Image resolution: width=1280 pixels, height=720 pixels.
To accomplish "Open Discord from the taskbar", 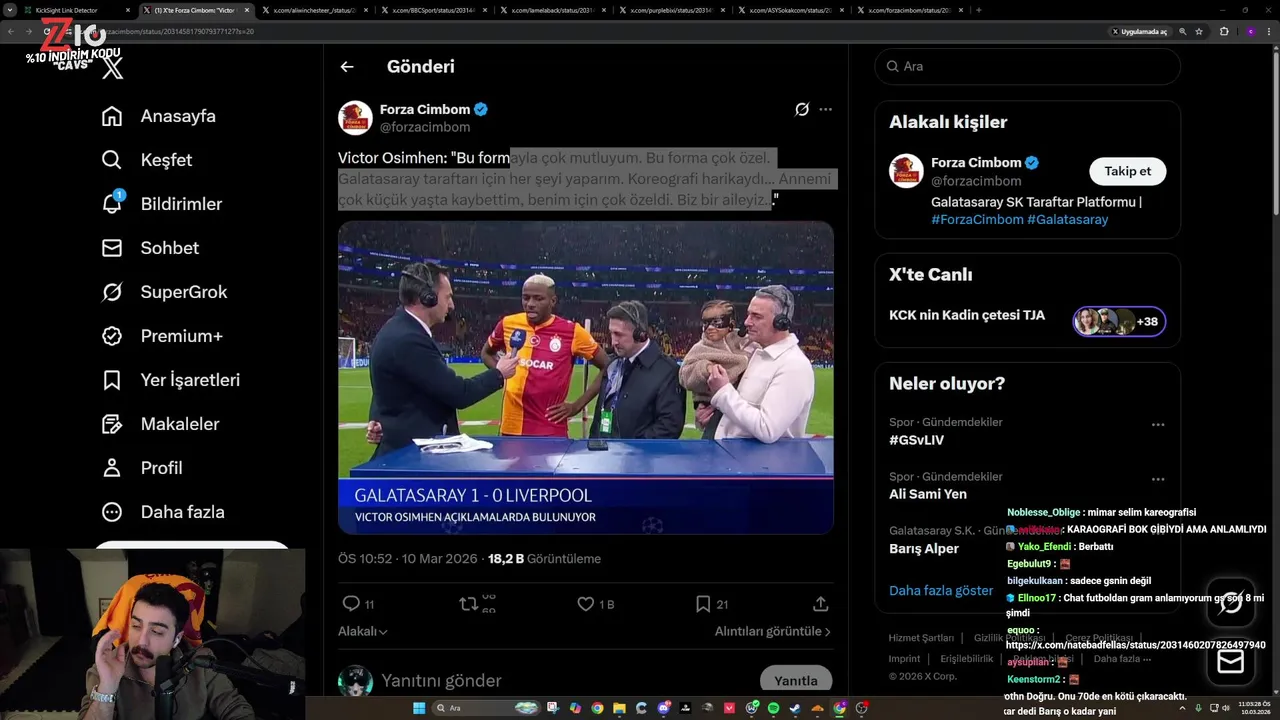I will 664,708.
